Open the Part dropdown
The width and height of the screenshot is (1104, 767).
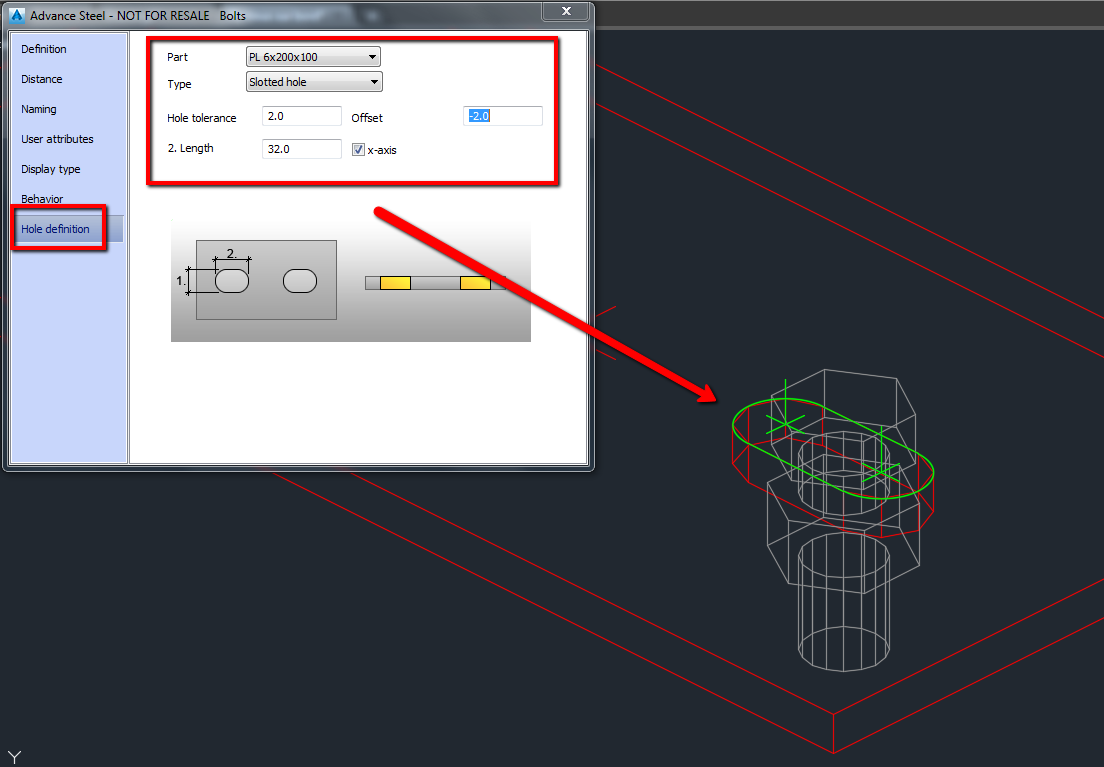tap(313, 56)
